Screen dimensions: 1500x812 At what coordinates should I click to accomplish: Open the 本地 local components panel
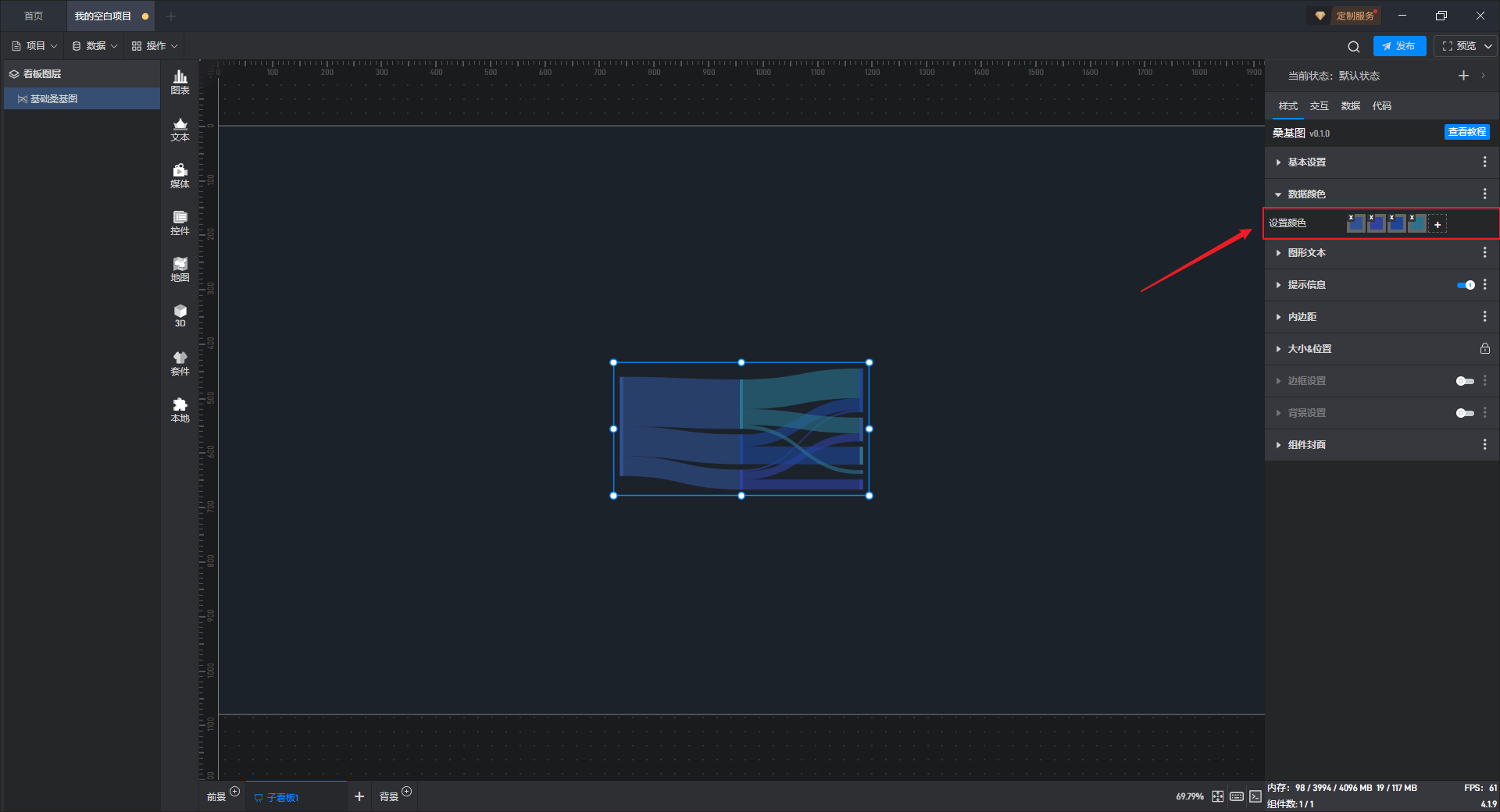pyautogui.click(x=180, y=410)
